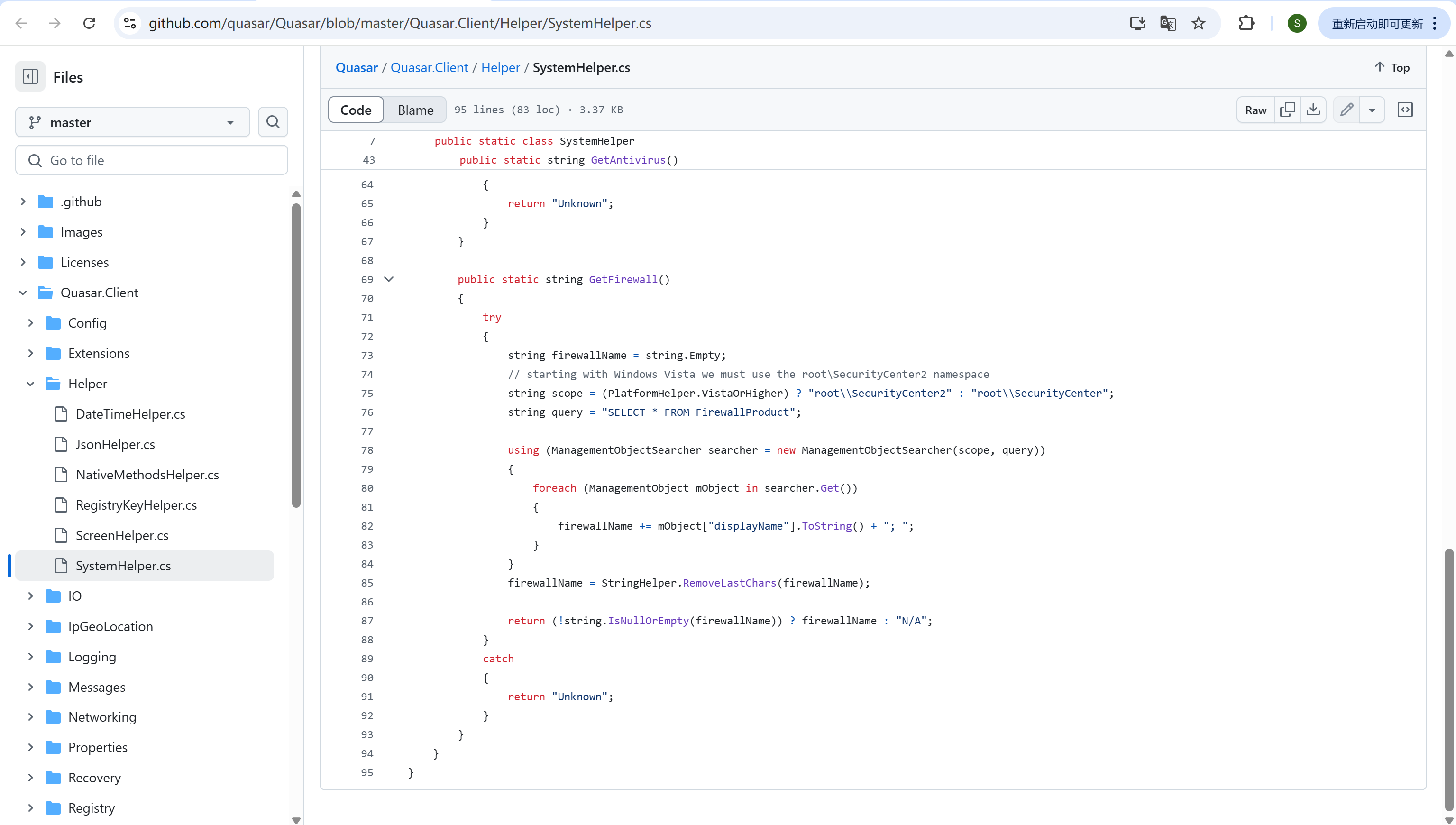This screenshot has width=1456, height=825.
Task: Click the RemoveLastChars method name
Action: click(729, 583)
